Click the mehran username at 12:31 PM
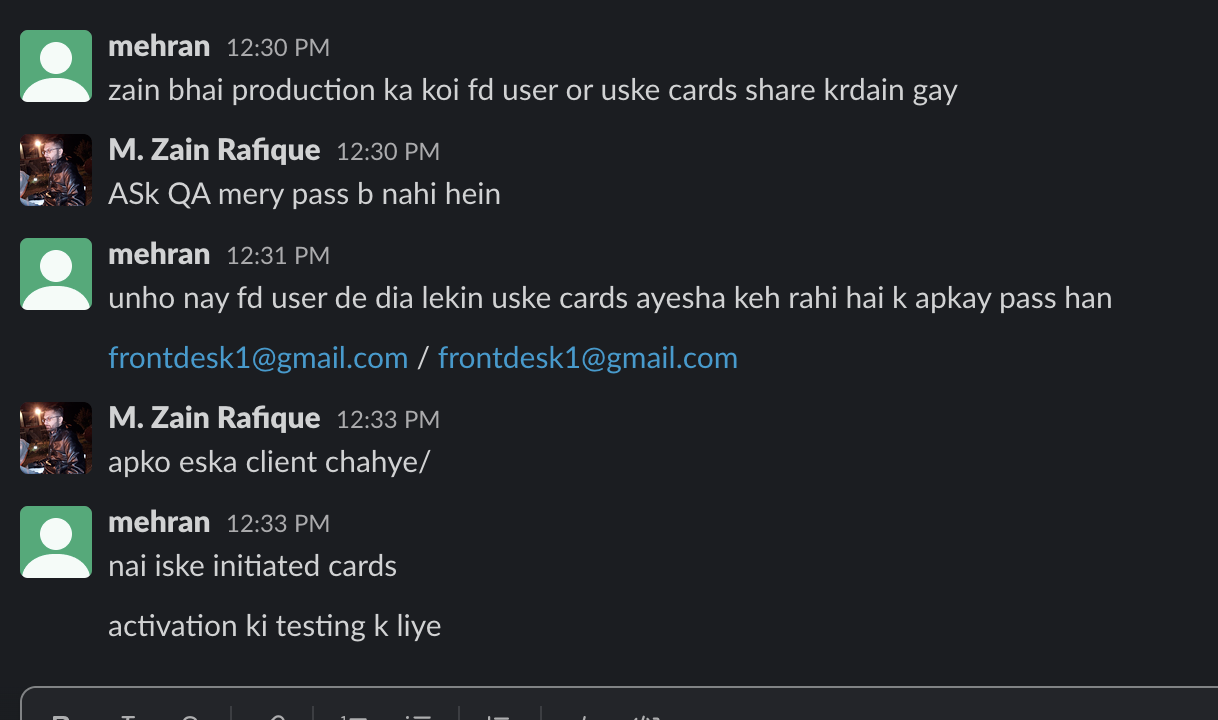The height and width of the screenshot is (720, 1218). coord(159,254)
